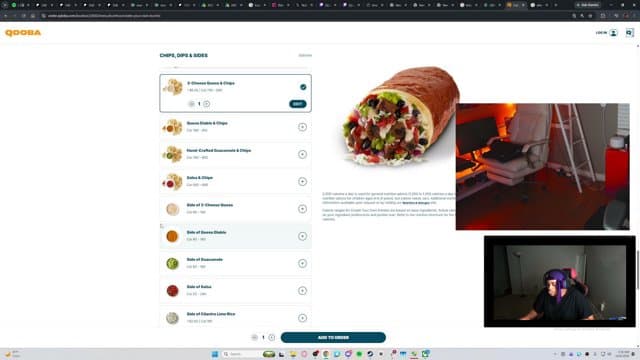Open the taskbar weather widget
The height and width of the screenshot is (360, 640).
[12, 354]
